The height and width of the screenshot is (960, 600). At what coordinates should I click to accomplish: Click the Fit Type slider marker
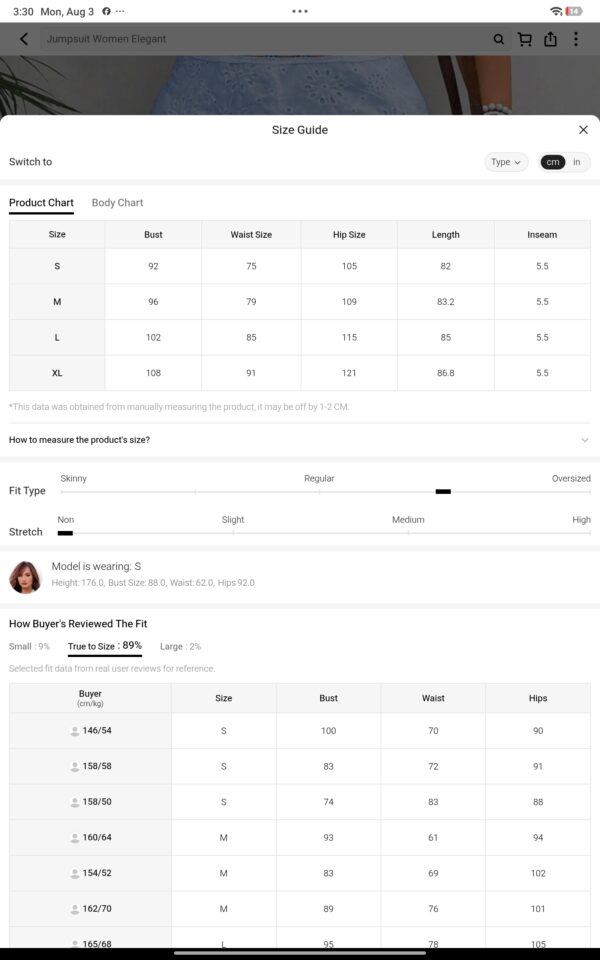click(443, 492)
